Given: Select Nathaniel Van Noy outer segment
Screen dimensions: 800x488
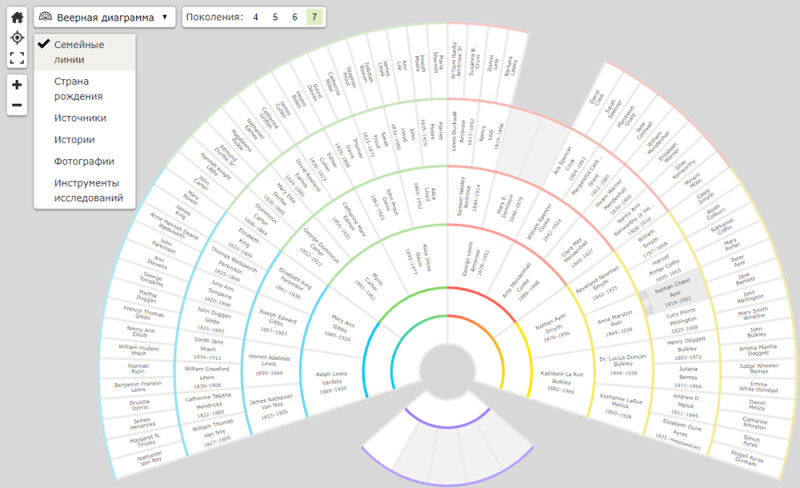Looking at the screenshot, I should point(149,458).
